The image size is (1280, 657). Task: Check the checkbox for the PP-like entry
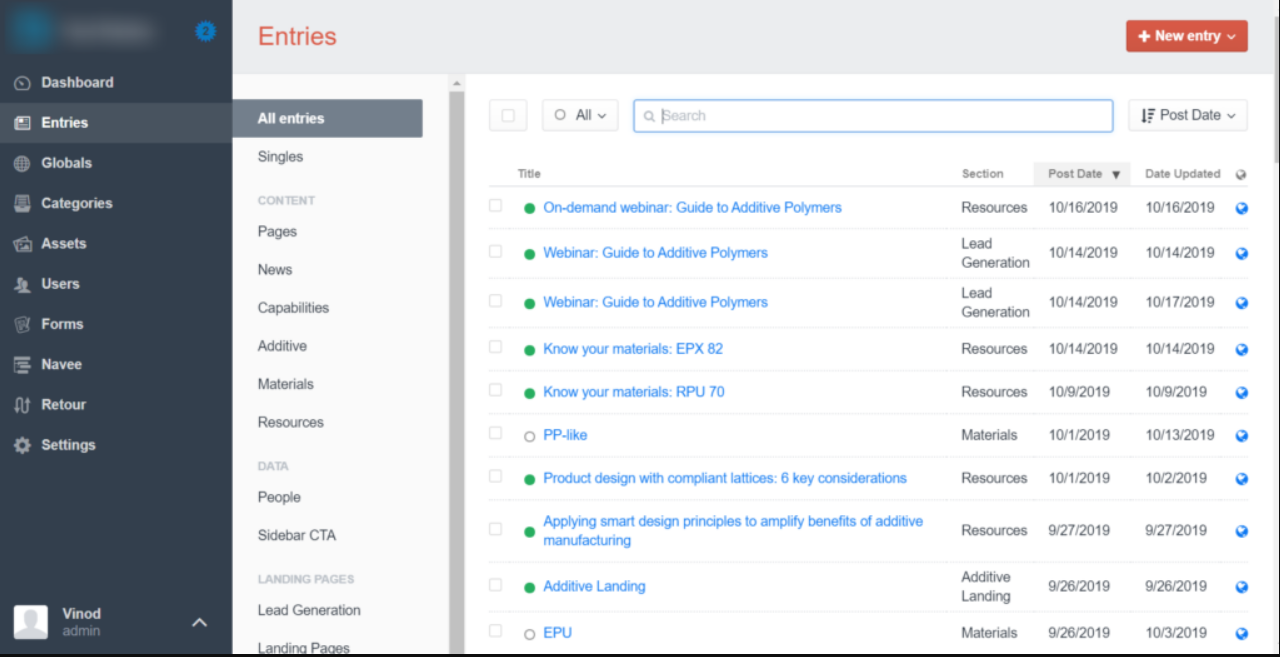(495, 434)
